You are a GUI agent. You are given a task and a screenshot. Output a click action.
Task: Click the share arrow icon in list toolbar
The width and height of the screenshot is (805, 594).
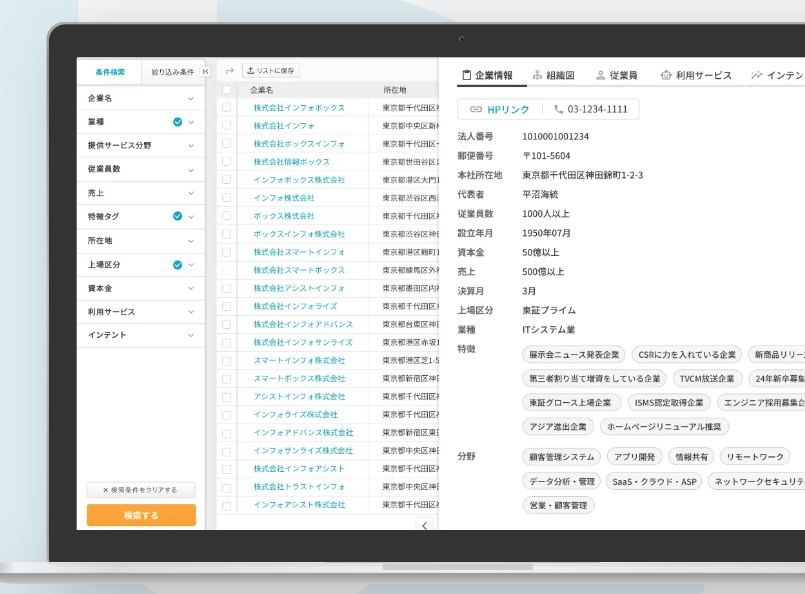point(229,71)
